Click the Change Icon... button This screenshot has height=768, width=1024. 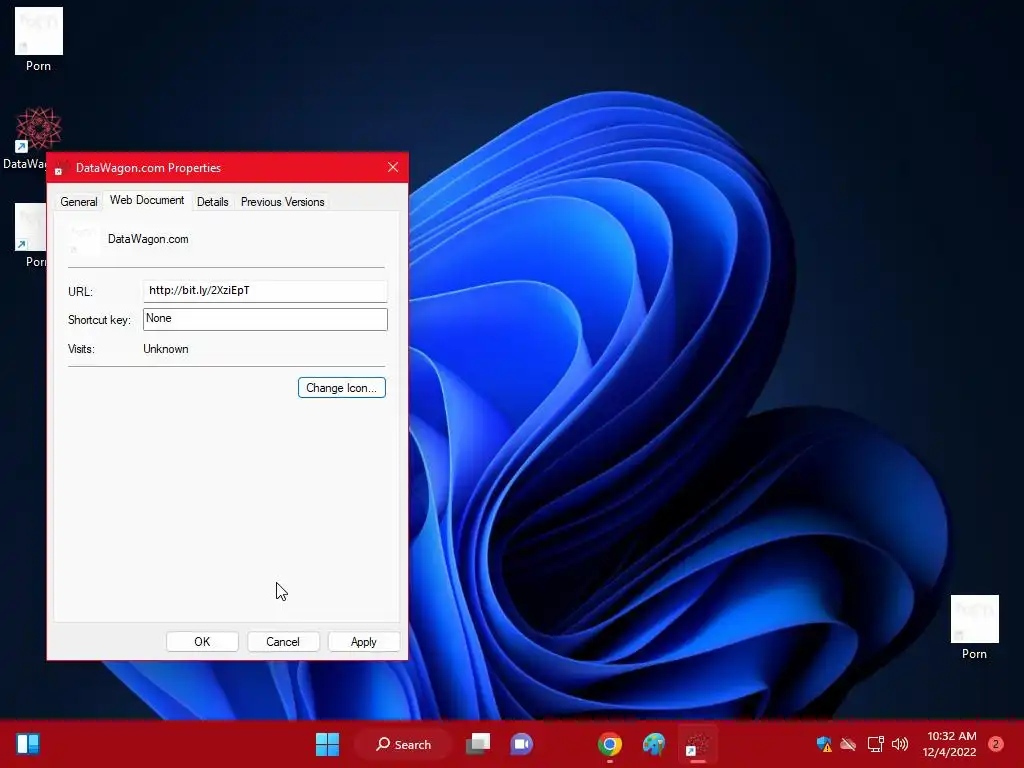tap(342, 387)
